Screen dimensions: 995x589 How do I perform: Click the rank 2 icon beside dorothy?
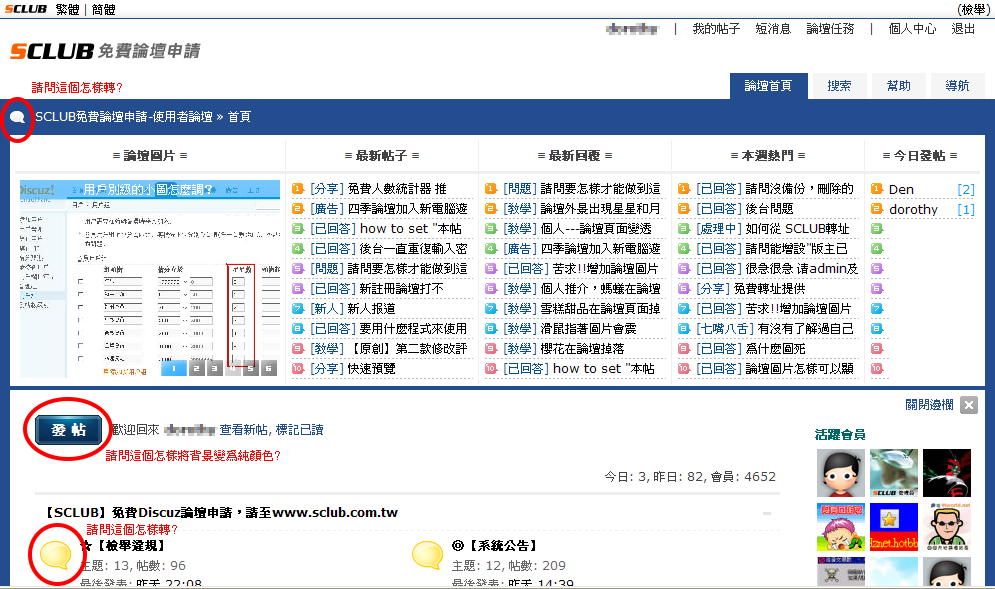(877, 209)
